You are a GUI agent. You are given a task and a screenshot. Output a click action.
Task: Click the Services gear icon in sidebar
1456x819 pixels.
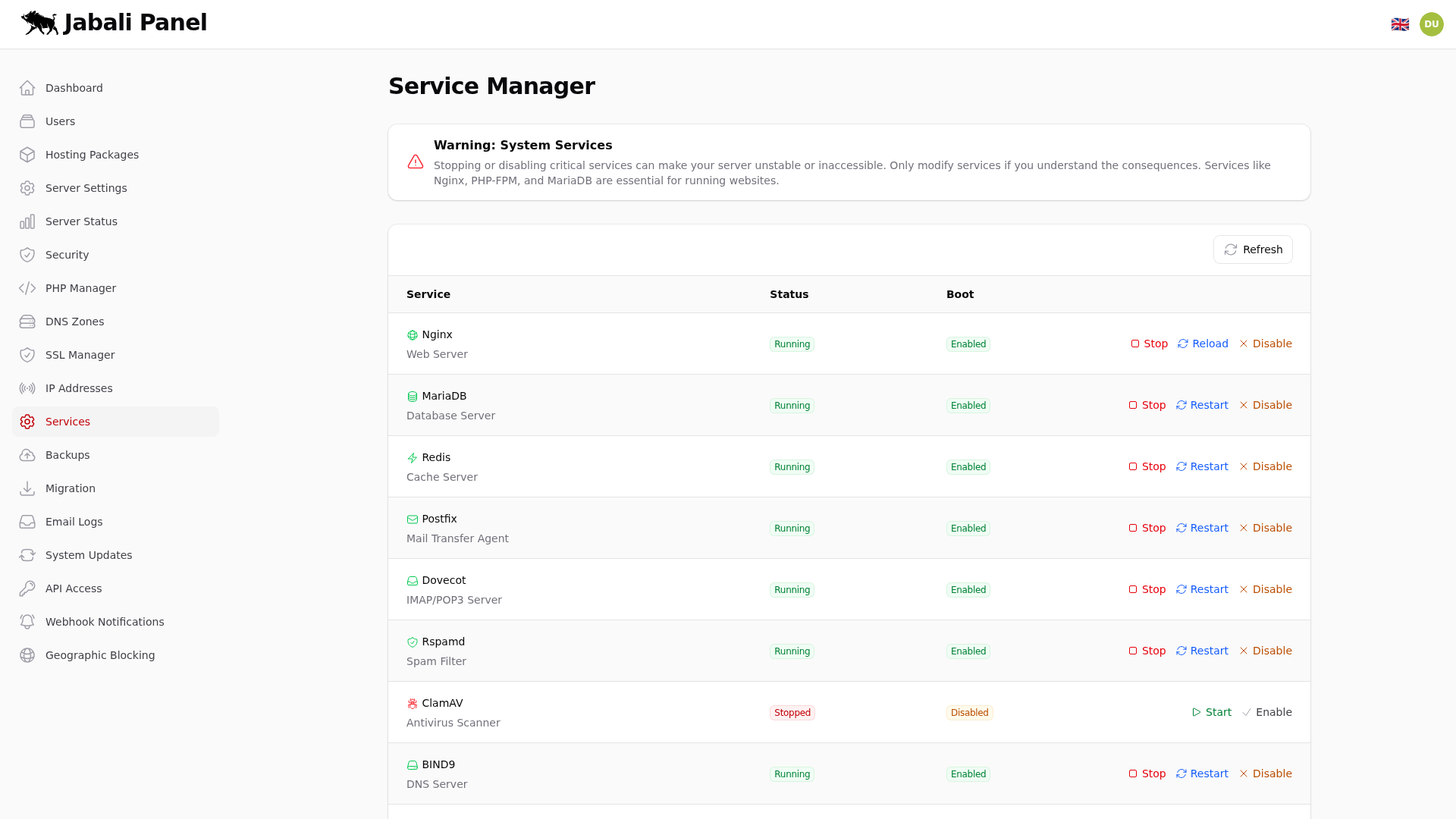pyautogui.click(x=27, y=422)
